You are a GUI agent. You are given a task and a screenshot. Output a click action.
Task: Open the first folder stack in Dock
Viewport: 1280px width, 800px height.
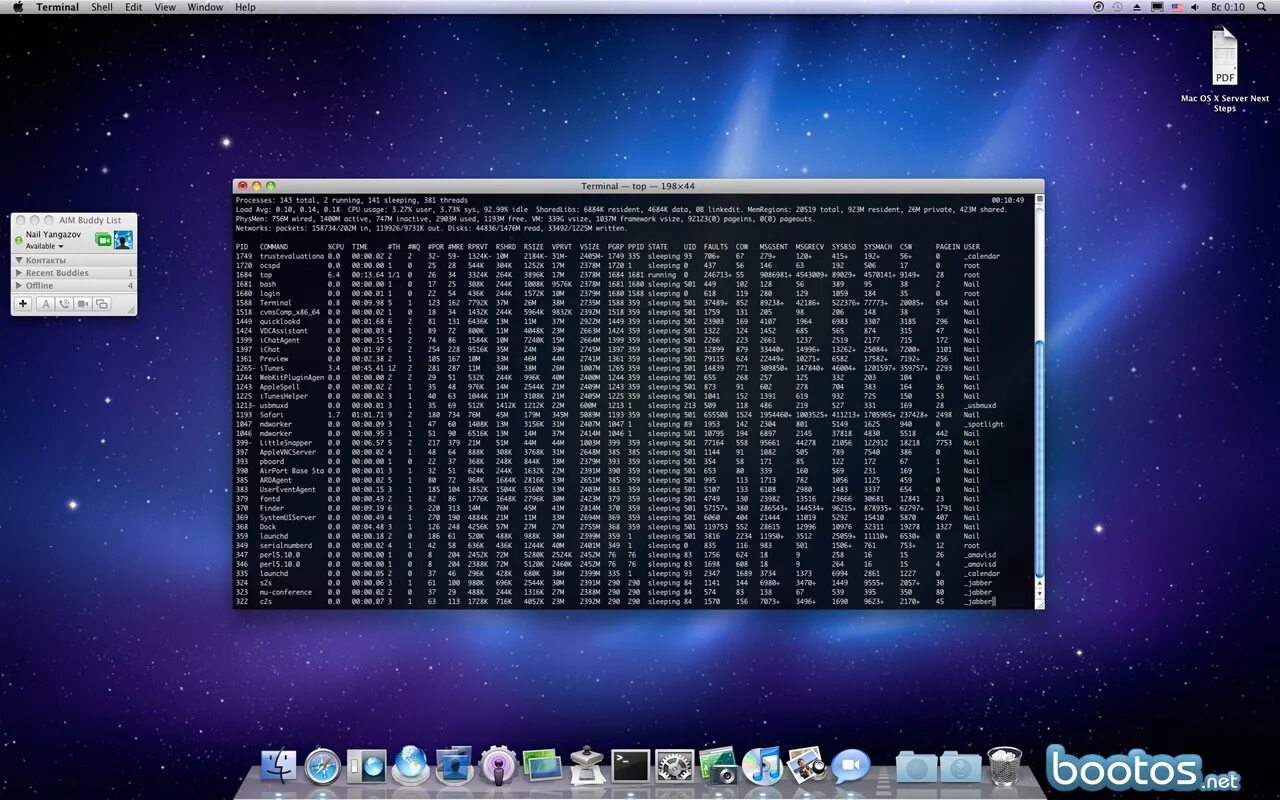[916, 767]
